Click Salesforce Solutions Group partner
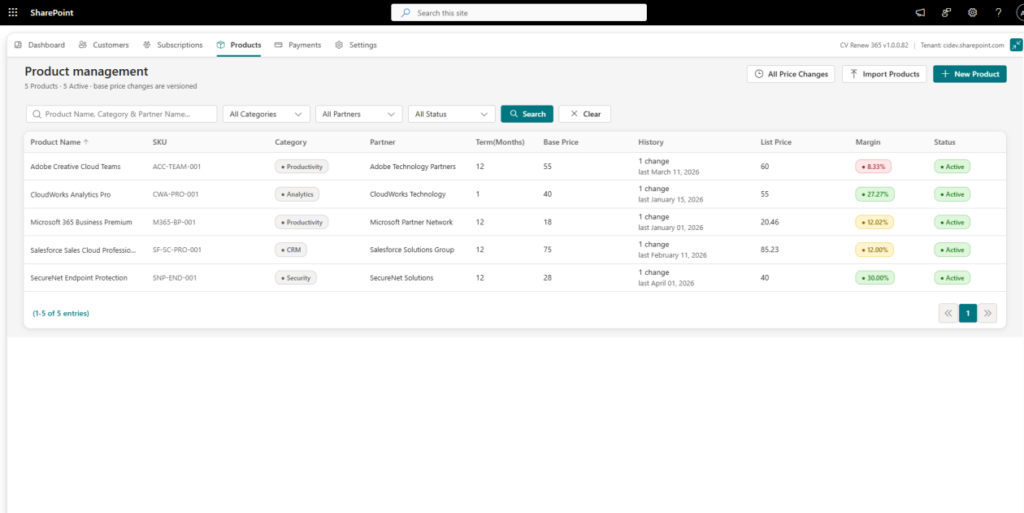 click(x=412, y=250)
